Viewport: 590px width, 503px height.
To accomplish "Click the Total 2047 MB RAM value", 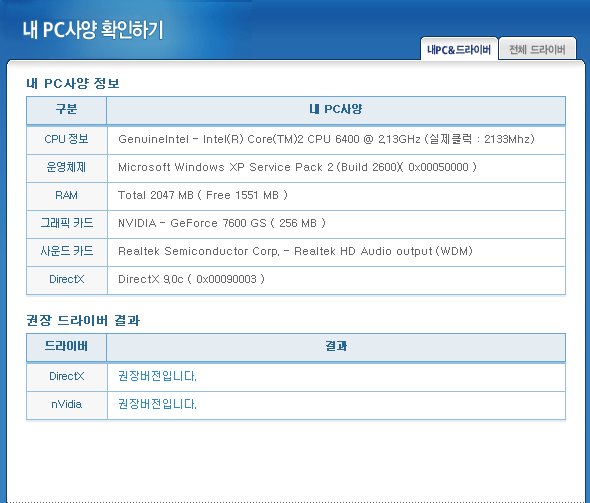I will click(x=203, y=195).
